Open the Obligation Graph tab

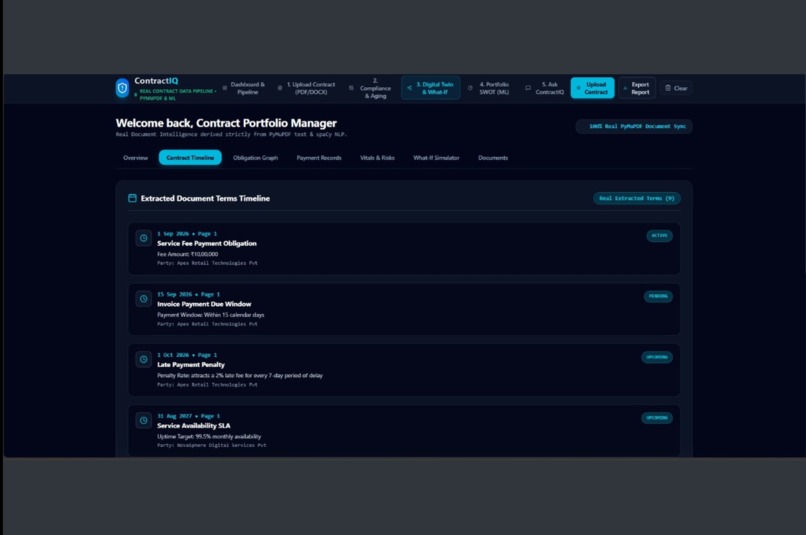click(x=255, y=158)
